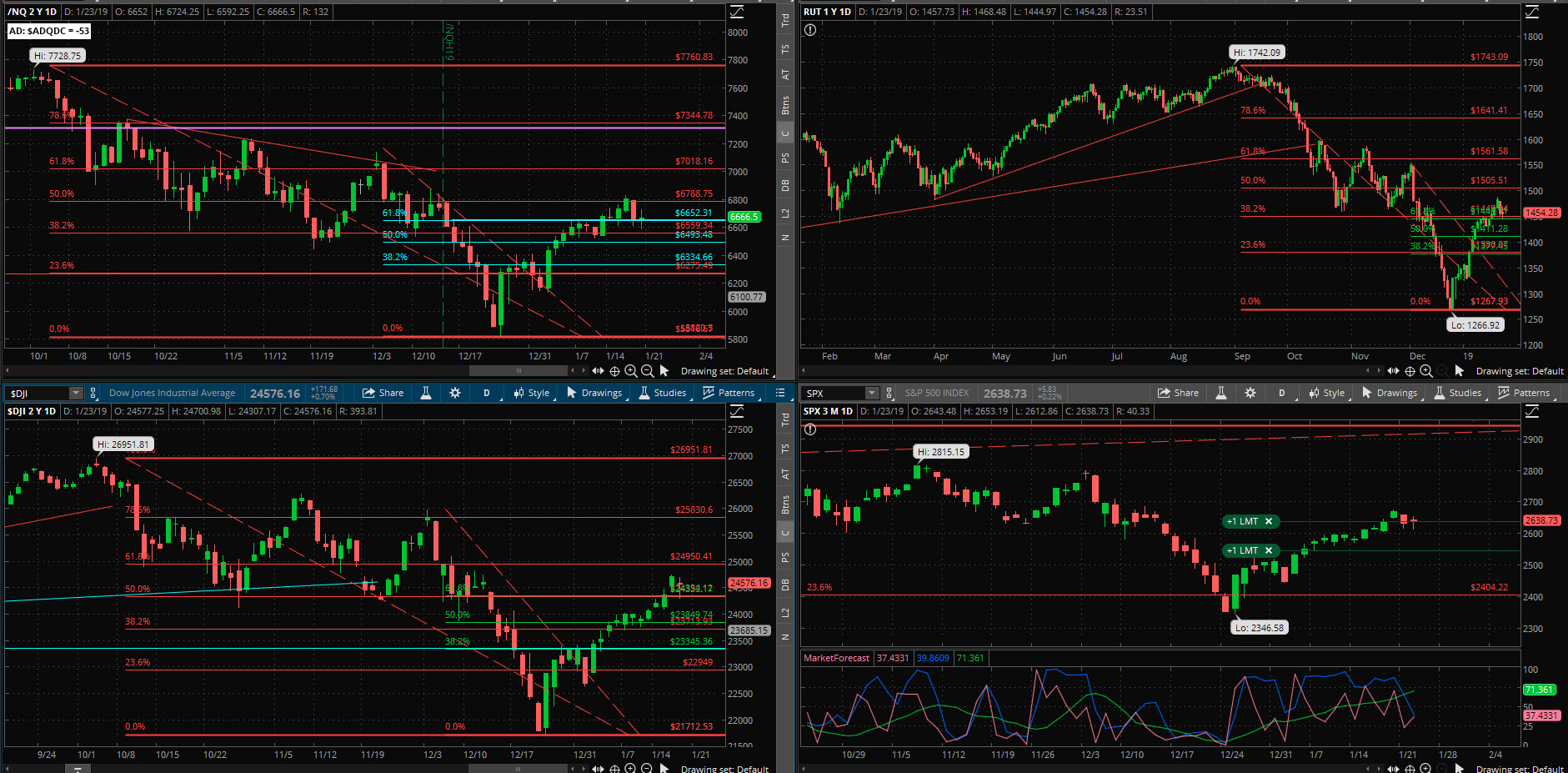Expand the SPX symbol dropdown arrow
The width and height of the screenshot is (1568, 773).
pyautogui.click(x=872, y=393)
